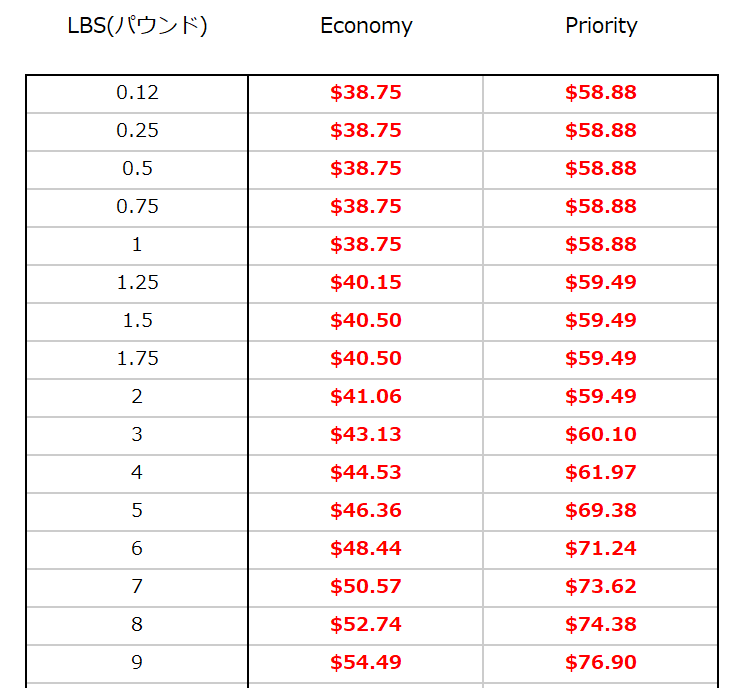Select the $48.44 Economy rate
Screen dimensions: 745x688
[366, 548]
